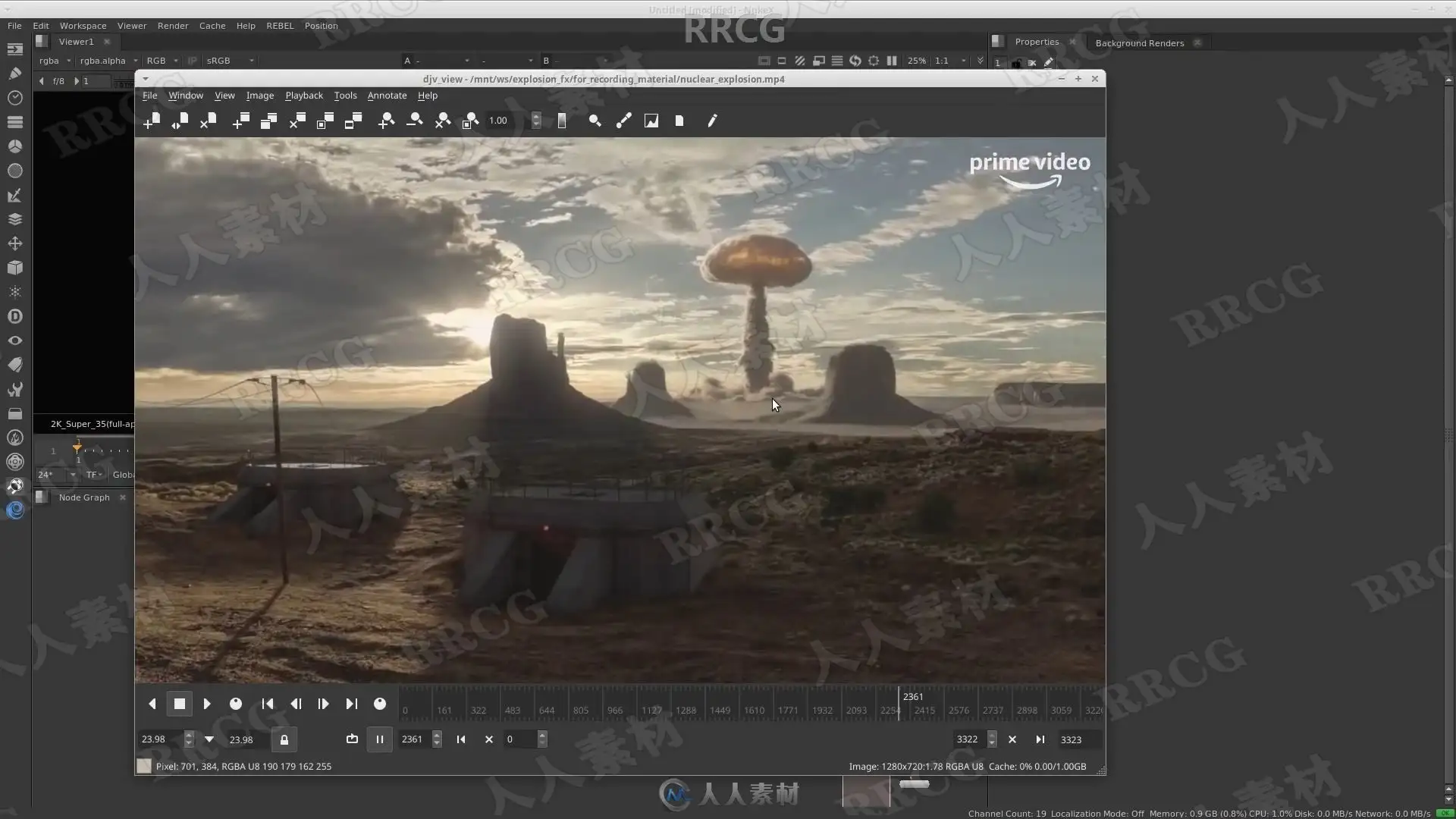Click the current frame field showing 2361
Viewport: 1456px width, 819px height.
pyautogui.click(x=414, y=739)
